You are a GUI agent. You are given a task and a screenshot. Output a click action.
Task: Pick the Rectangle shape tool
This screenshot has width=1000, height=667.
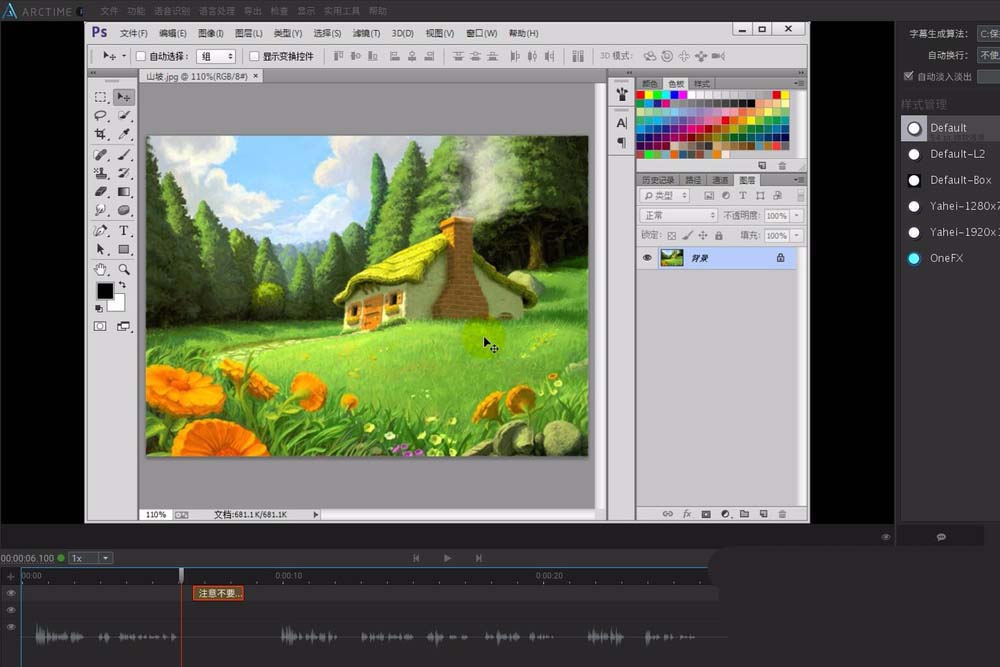click(x=124, y=249)
